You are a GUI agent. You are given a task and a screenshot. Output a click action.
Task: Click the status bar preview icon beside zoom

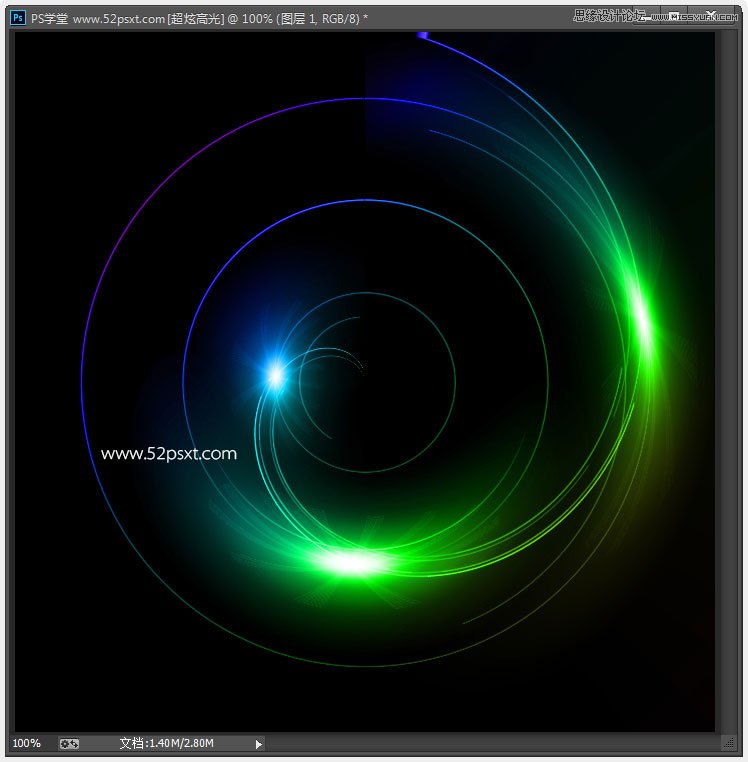point(69,743)
